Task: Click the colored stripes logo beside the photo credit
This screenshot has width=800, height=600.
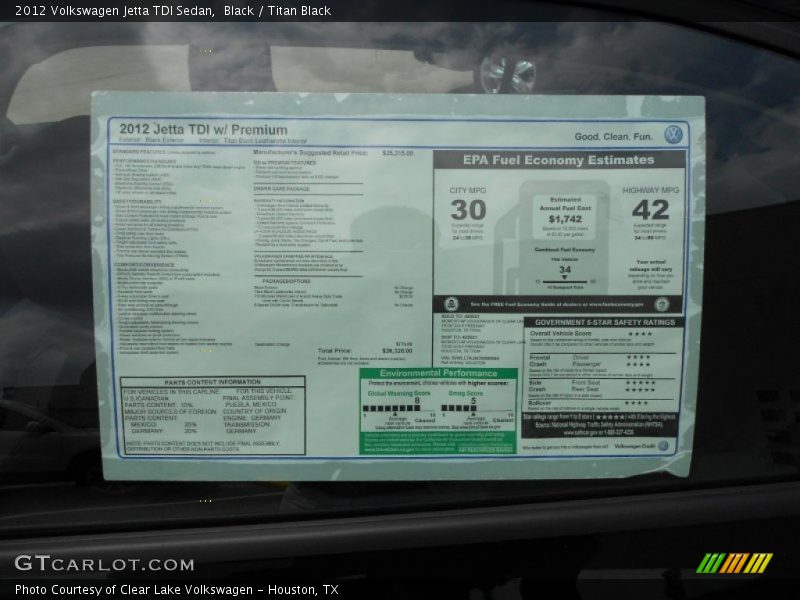Action: [x=735, y=563]
